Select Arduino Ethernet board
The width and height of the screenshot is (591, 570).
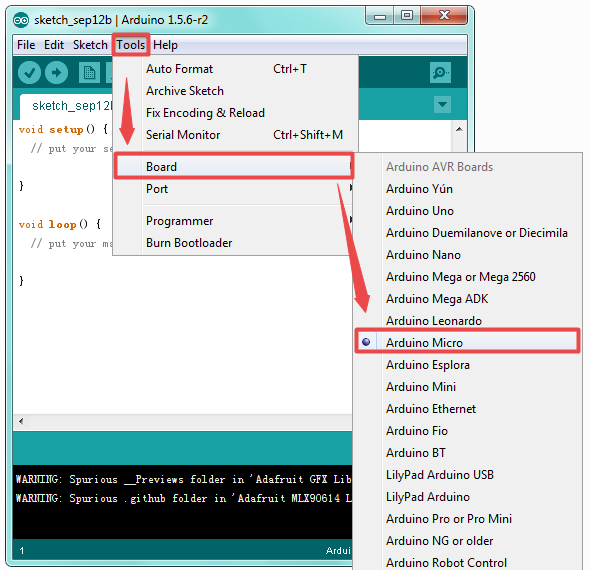467,409
